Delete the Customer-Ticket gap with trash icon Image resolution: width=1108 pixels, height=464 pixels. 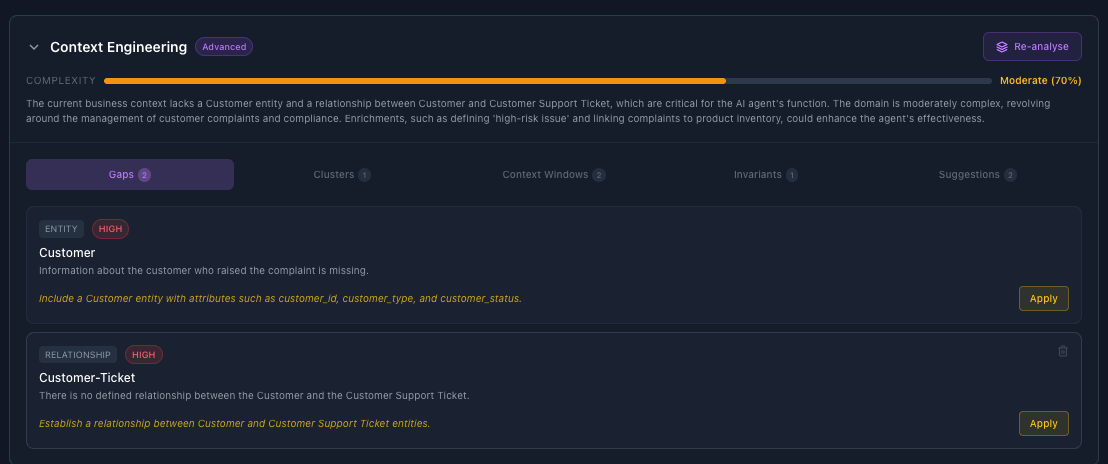point(1062,351)
